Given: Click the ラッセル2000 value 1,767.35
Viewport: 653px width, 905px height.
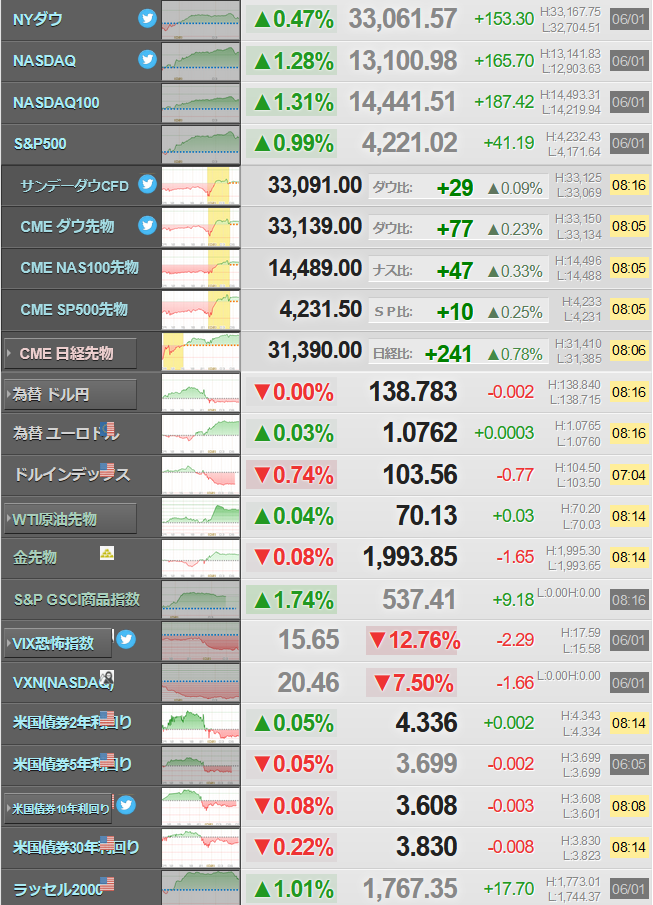Looking at the screenshot, I should [x=409, y=889].
